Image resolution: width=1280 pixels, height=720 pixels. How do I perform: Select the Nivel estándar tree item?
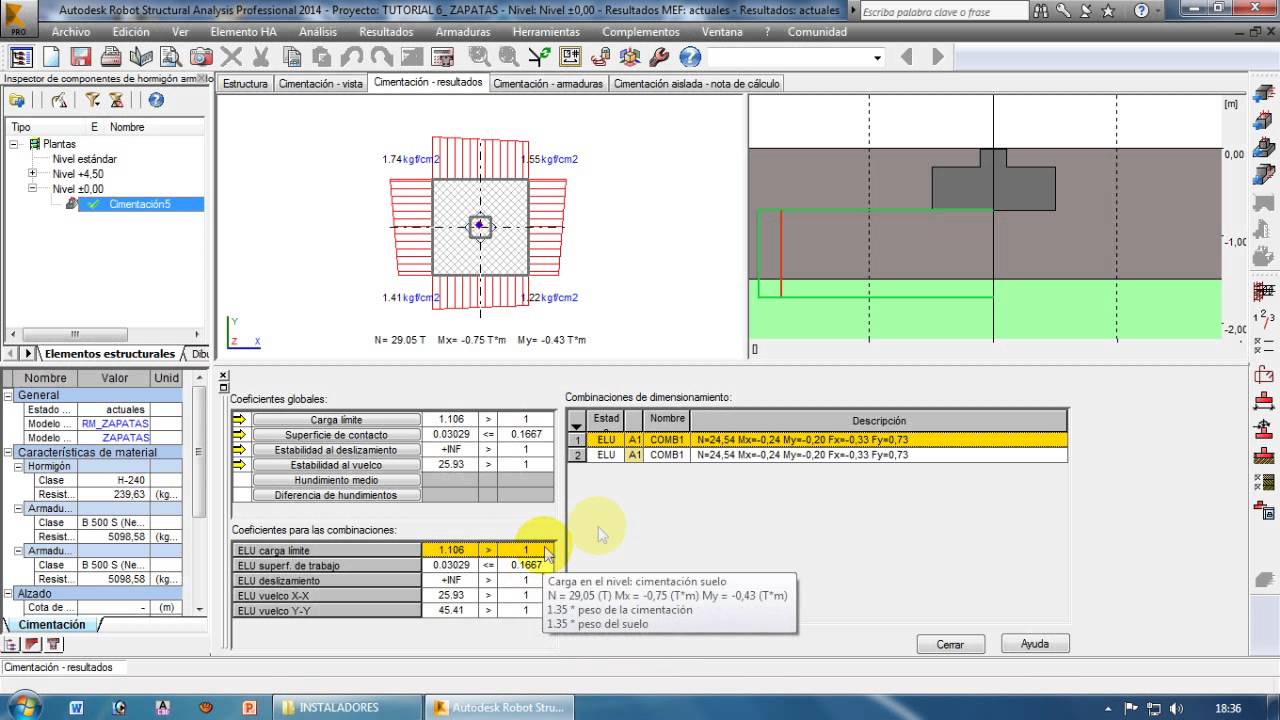click(84, 159)
